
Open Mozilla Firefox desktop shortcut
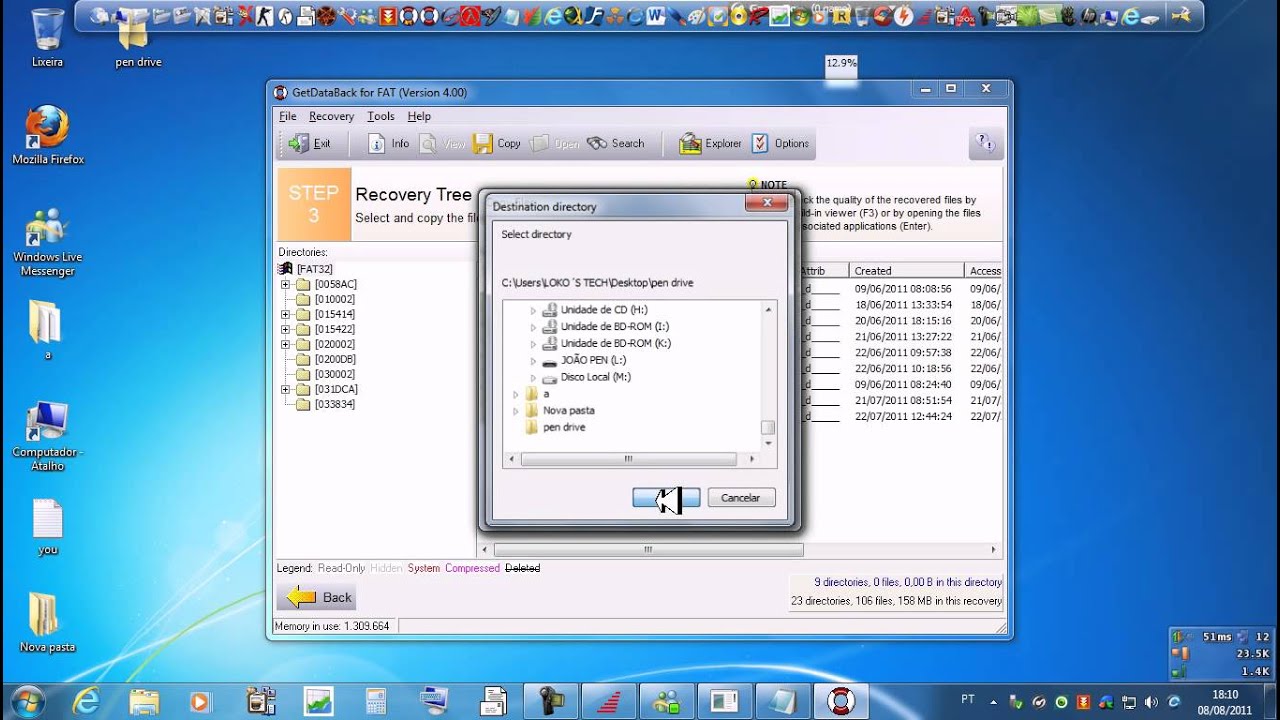click(x=47, y=136)
